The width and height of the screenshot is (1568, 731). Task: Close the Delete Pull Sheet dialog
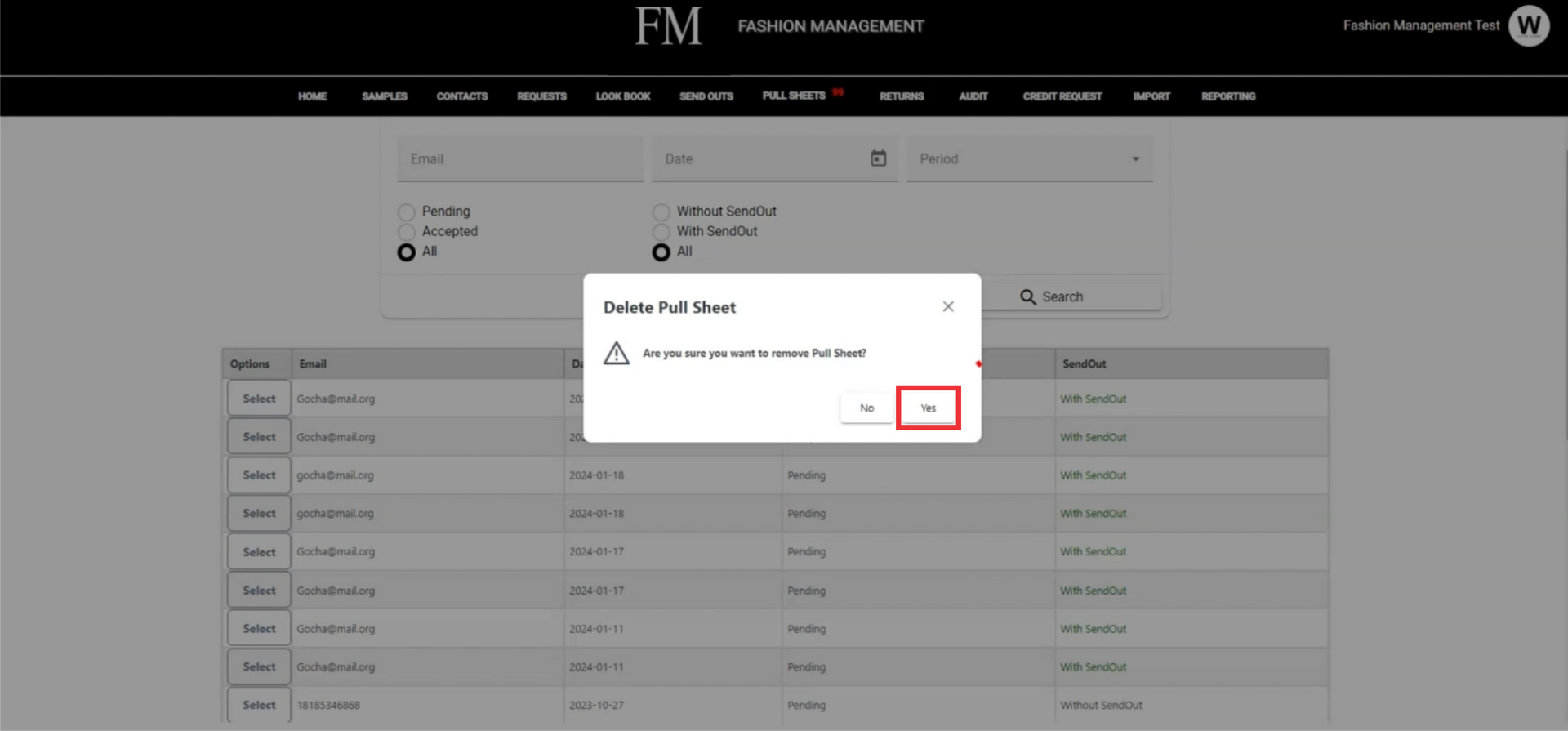click(948, 306)
